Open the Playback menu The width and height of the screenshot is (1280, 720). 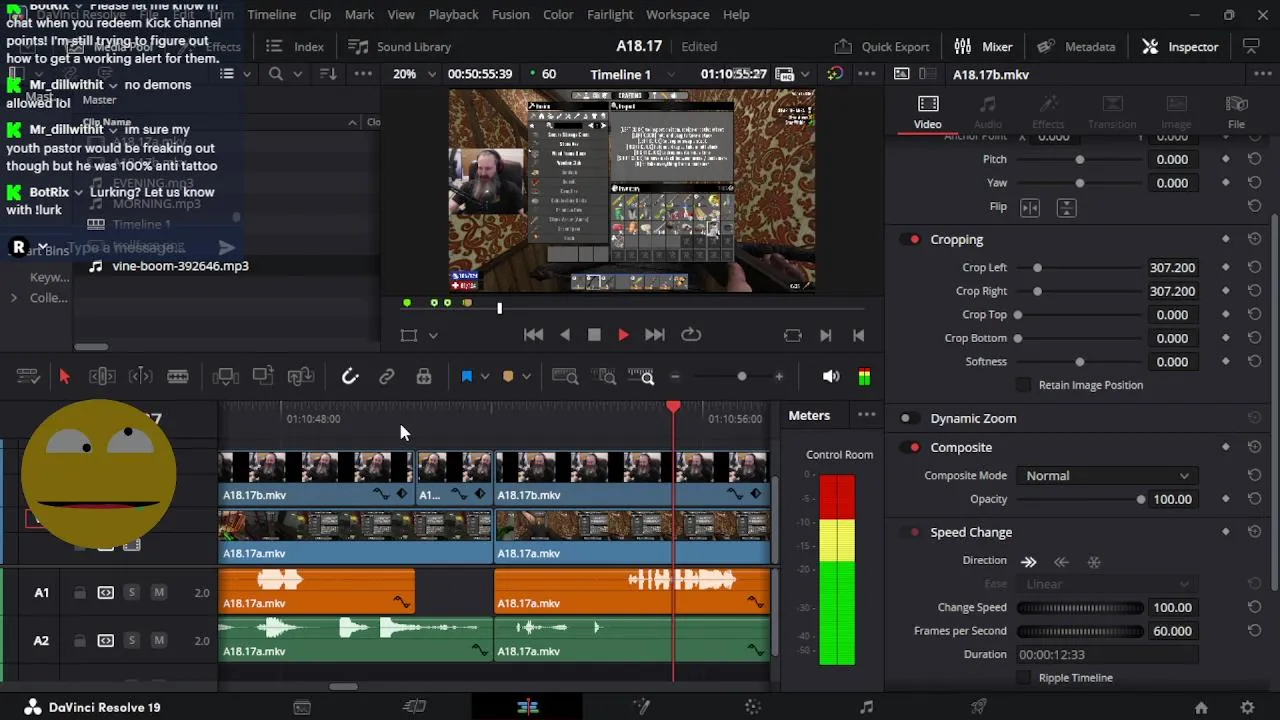(x=453, y=15)
